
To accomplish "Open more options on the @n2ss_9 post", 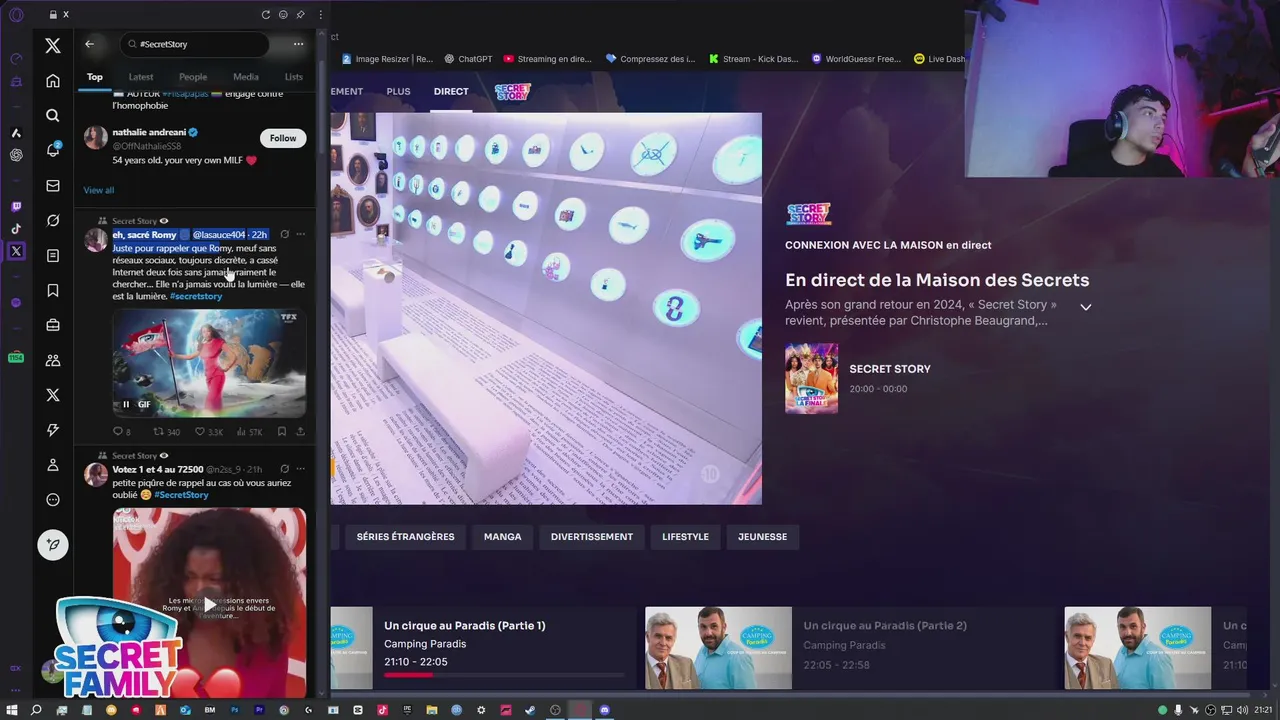I will 301,469.
